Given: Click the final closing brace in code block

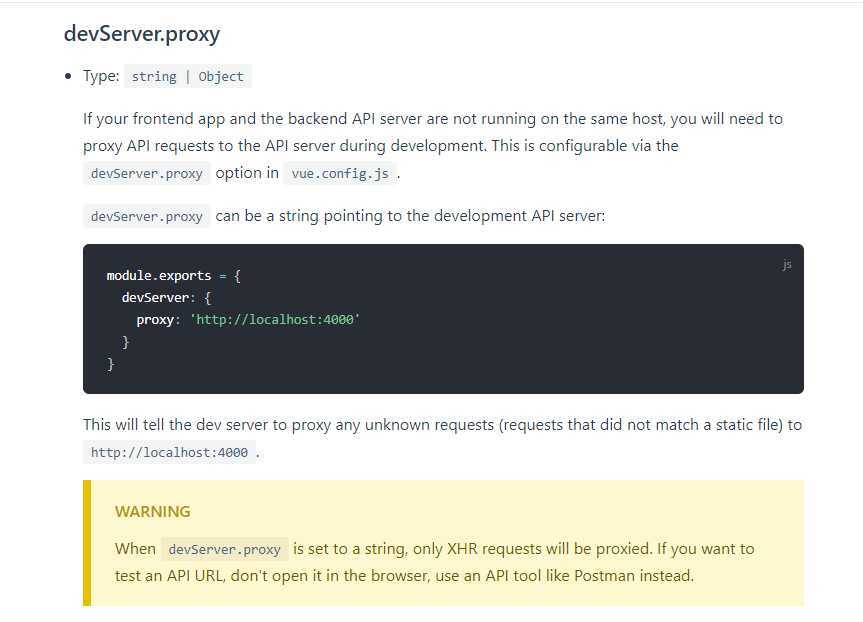Looking at the screenshot, I should coord(111,364).
